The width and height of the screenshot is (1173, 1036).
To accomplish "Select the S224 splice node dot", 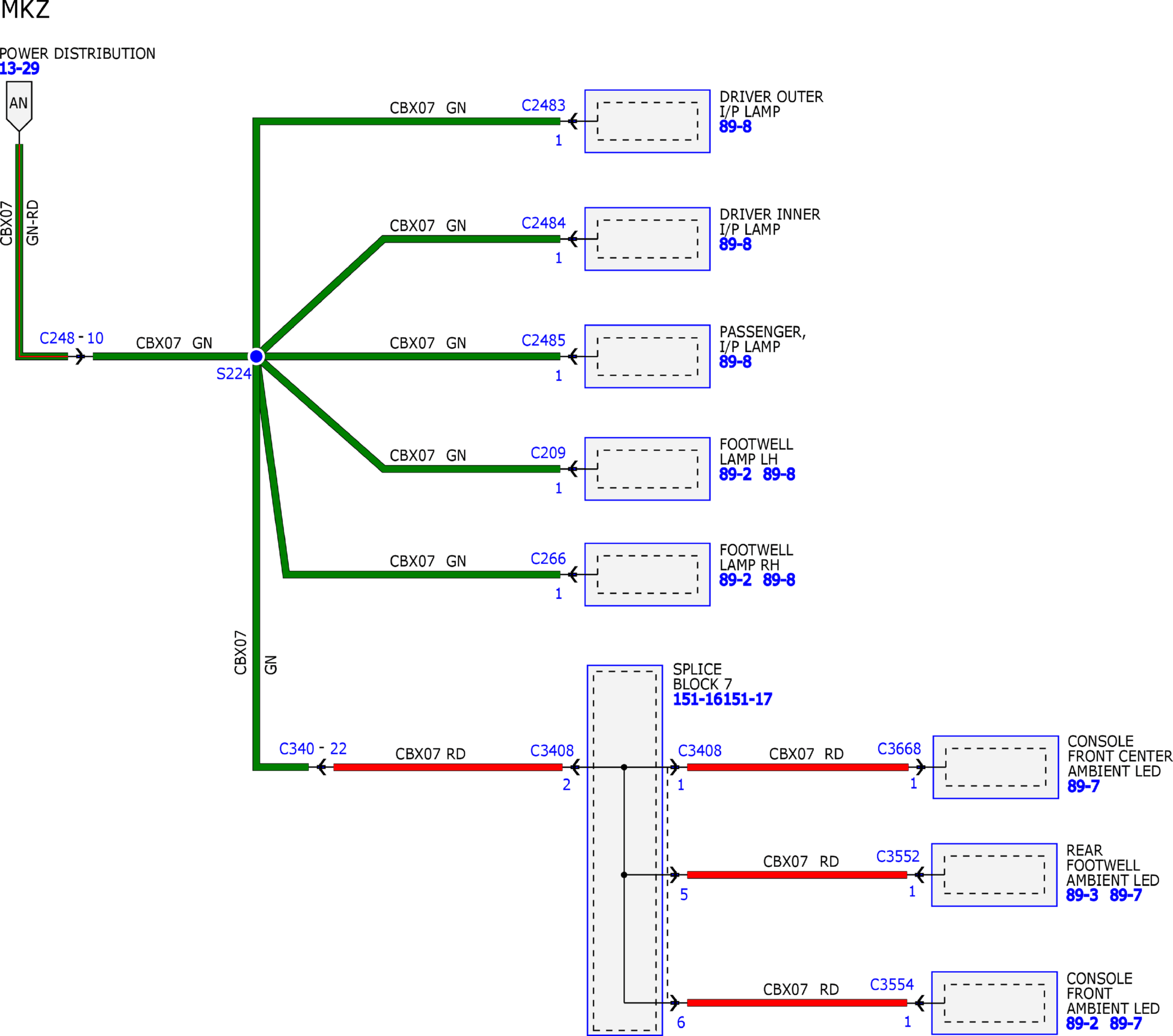I will (x=257, y=356).
